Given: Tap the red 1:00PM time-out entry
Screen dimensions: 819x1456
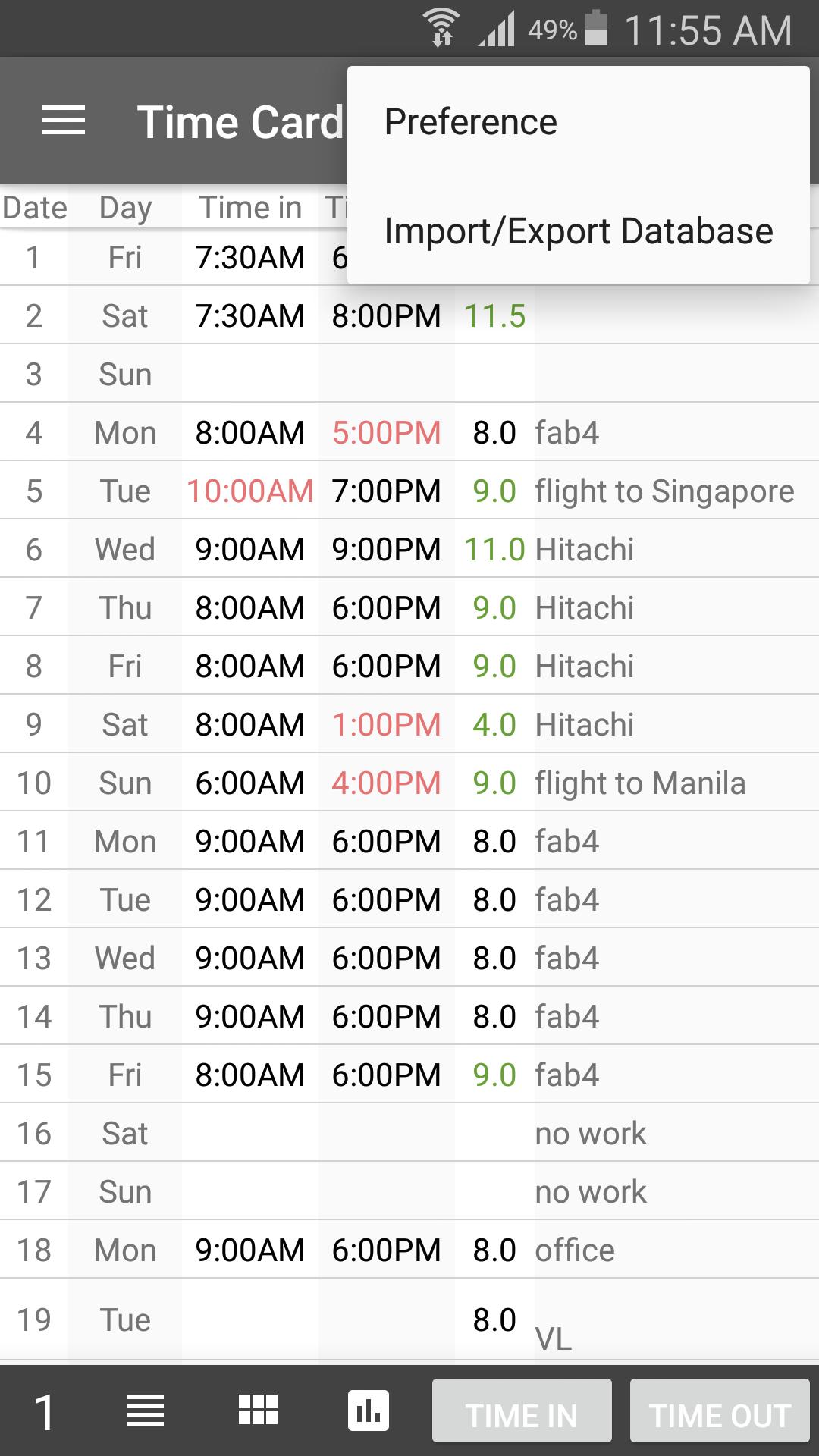Looking at the screenshot, I should click(x=386, y=725).
